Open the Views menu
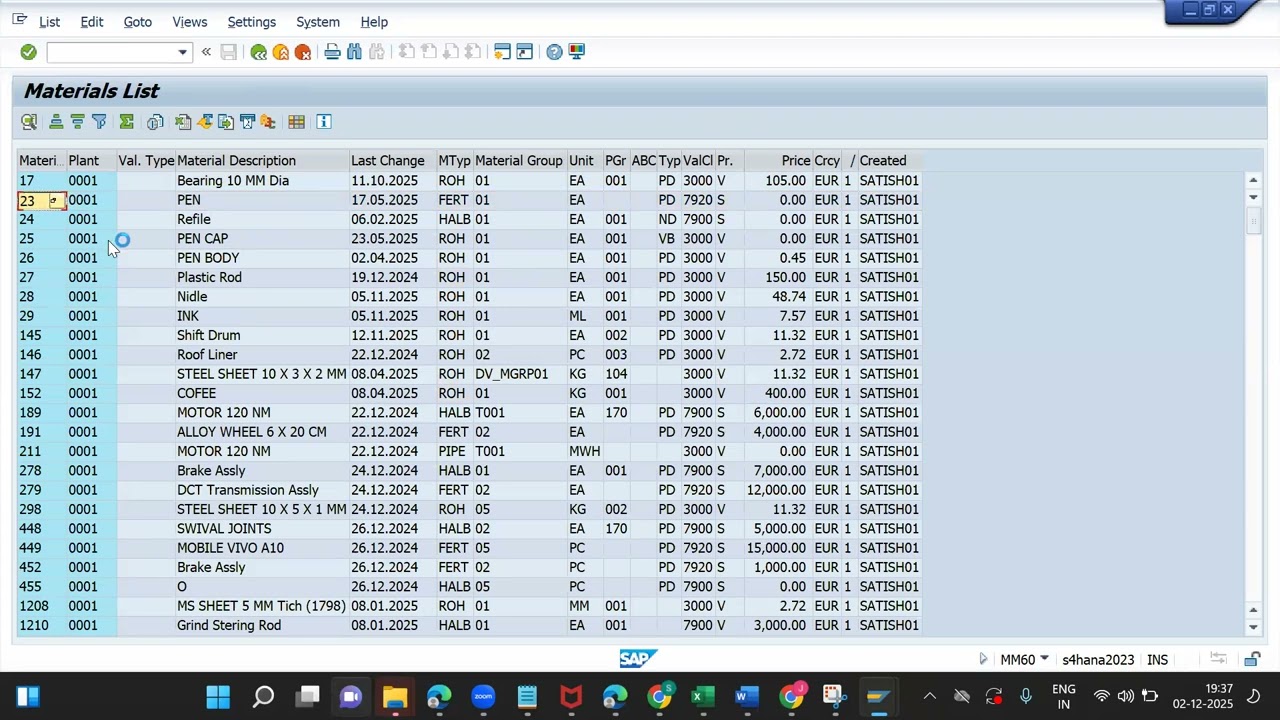 (190, 22)
